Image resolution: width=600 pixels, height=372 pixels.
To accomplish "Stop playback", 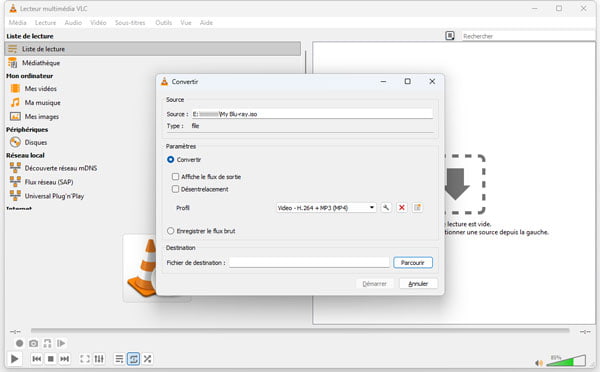I will pos(51,359).
